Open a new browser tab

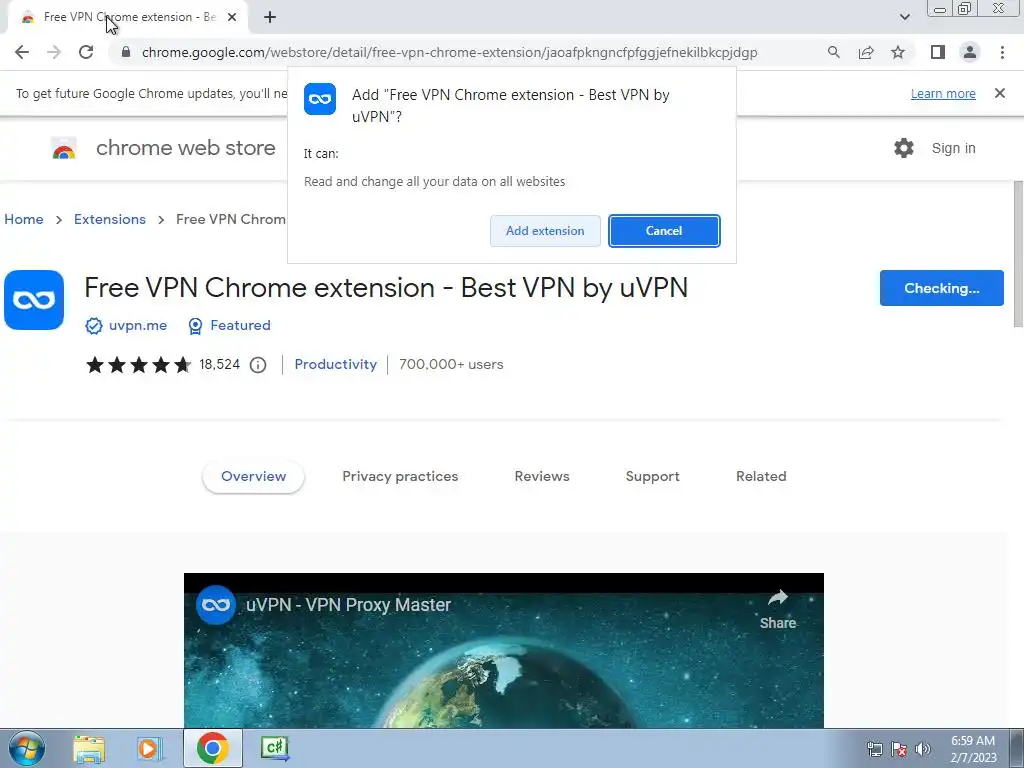point(270,18)
